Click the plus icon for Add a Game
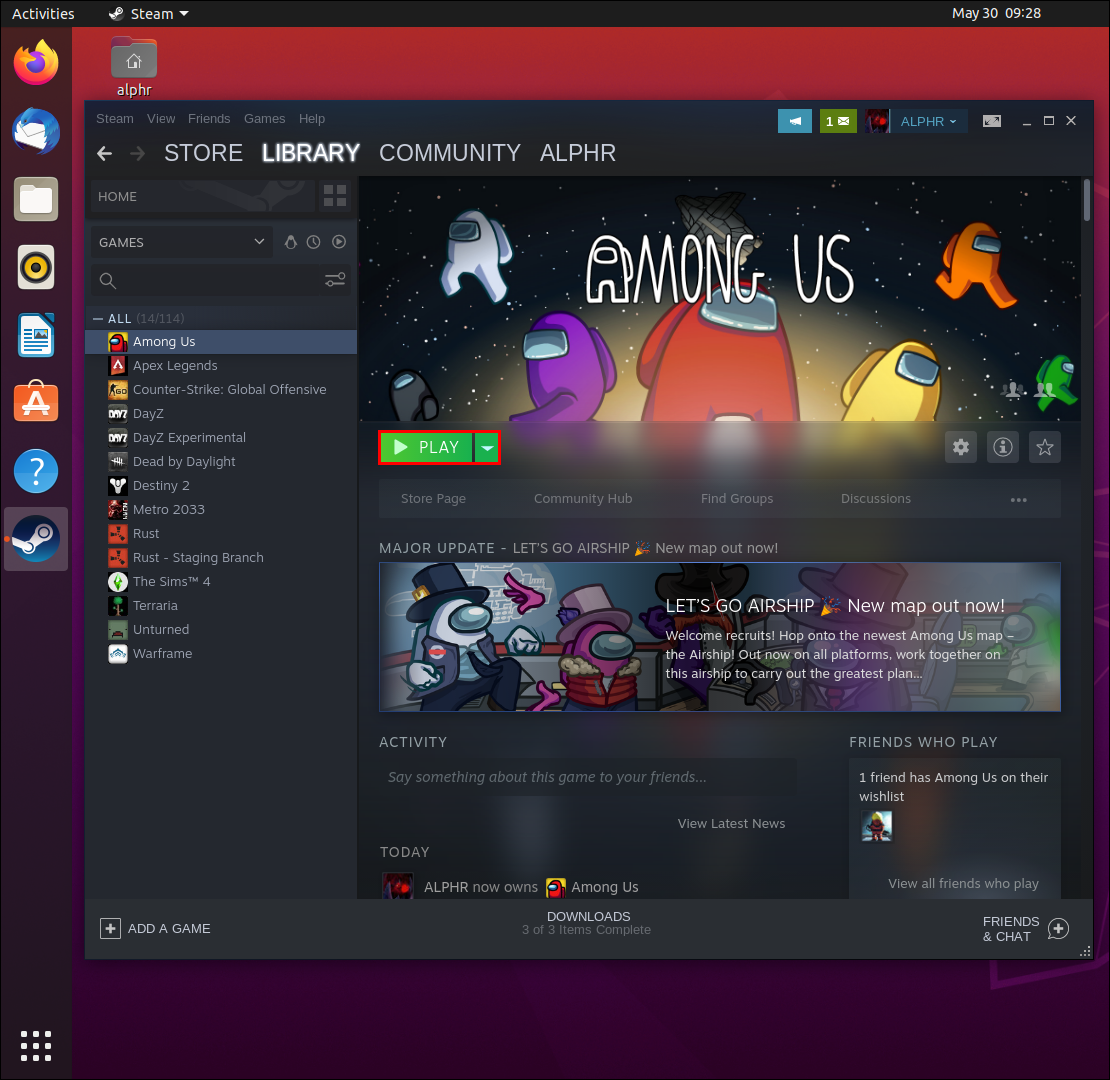The image size is (1110, 1080). (110, 929)
